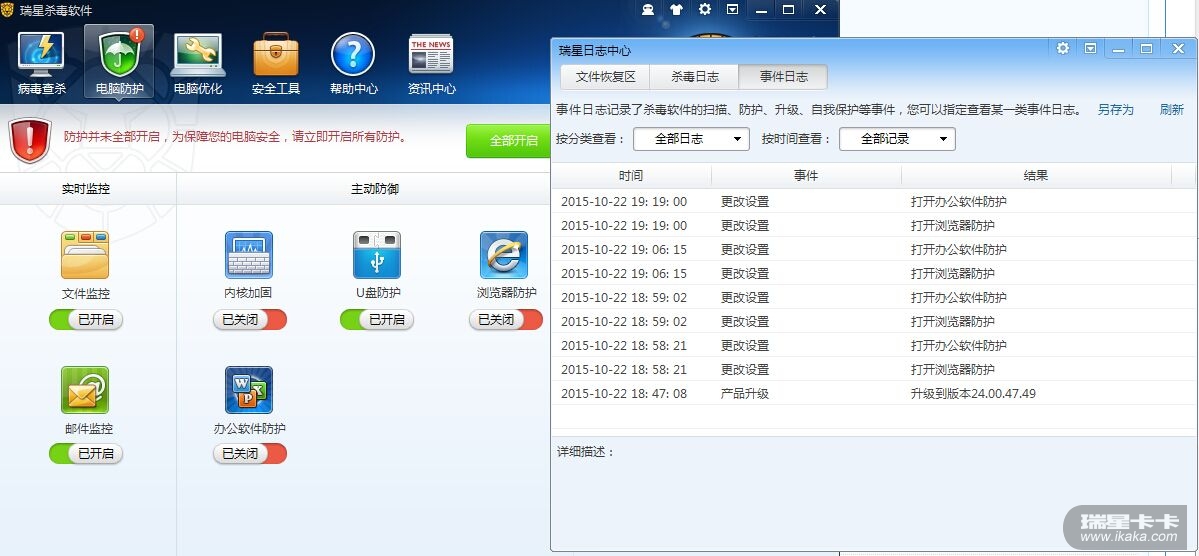This screenshot has width=1199, height=556.
Task: Click the U盘防护 USB icon
Action: point(377,255)
